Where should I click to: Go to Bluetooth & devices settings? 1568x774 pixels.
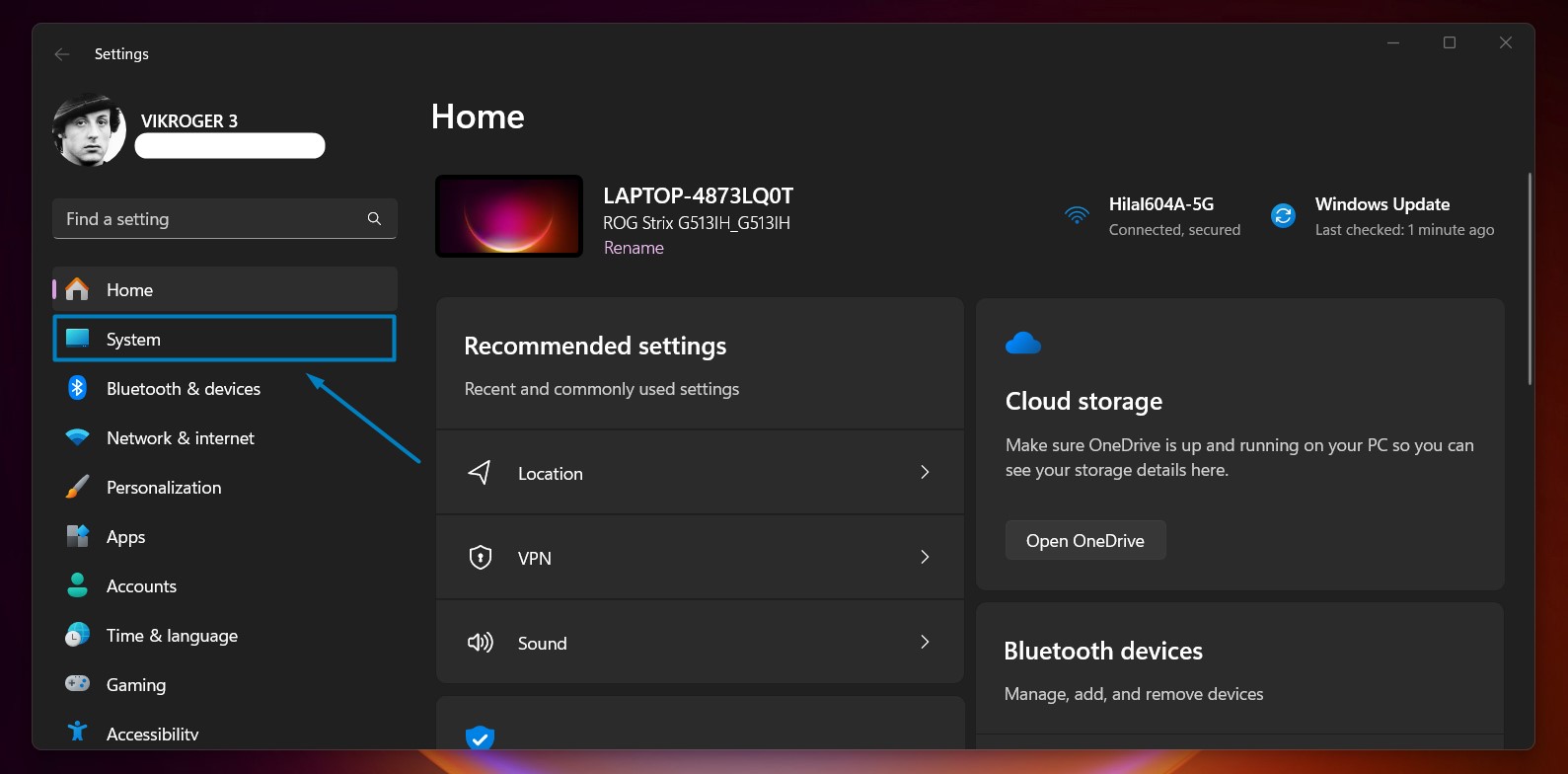click(x=184, y=389)
